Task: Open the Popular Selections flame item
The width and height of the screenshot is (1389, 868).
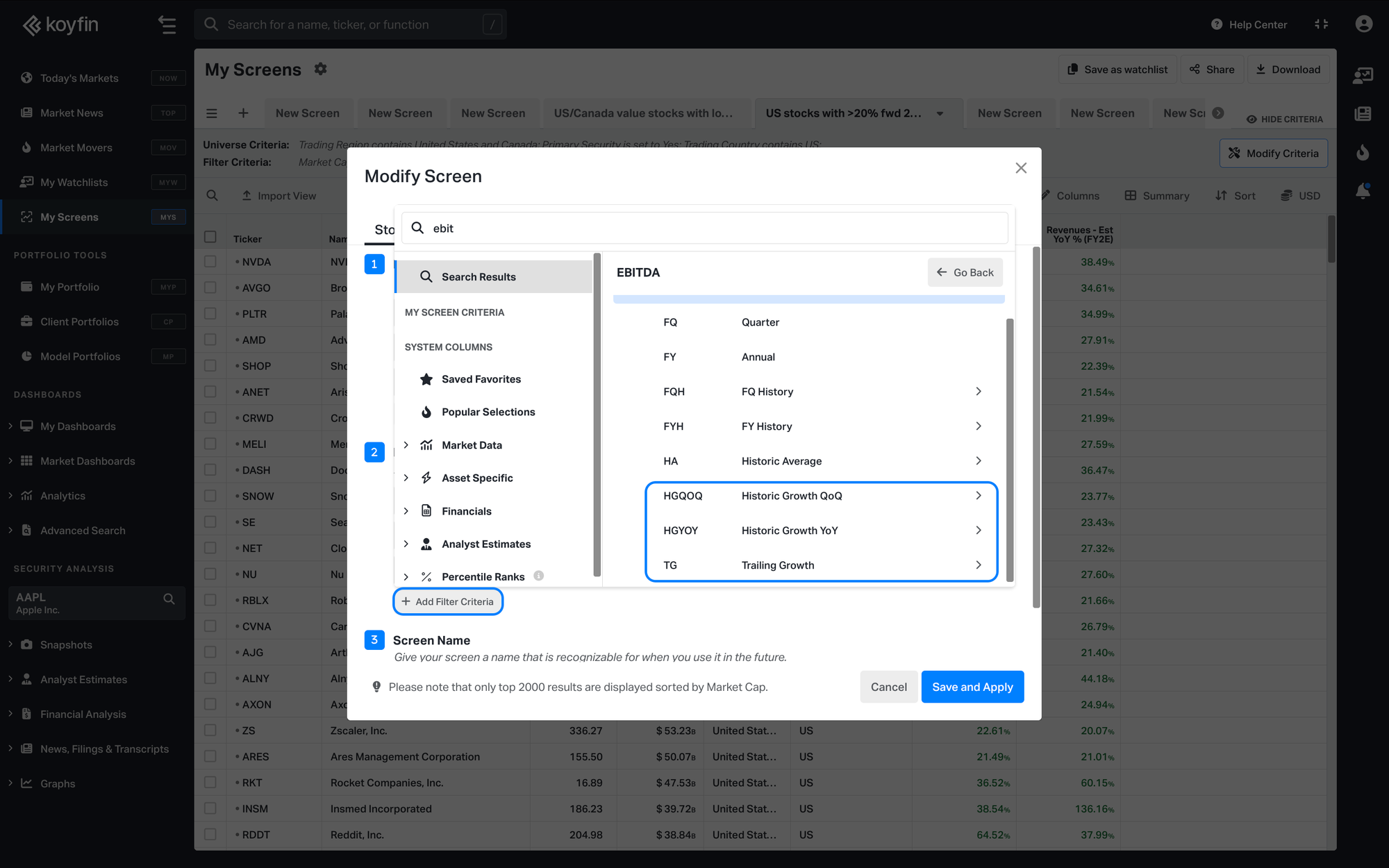Action: [x=488, y=412]
